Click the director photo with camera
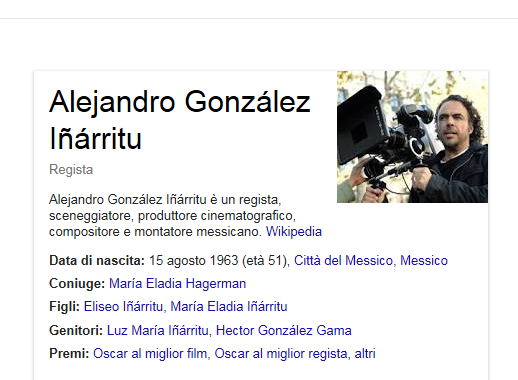Viewport: 518px width, 380px height. coord(412,137)
